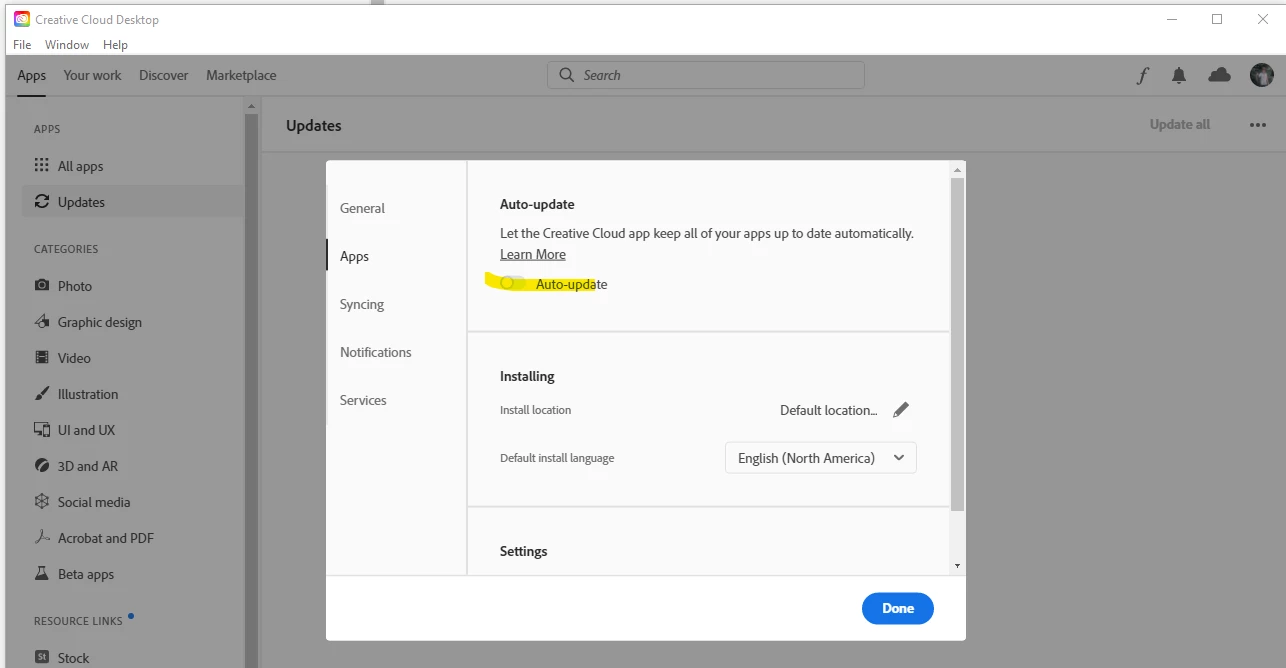
Task: Click the Default location... text
Action: click(829, 410)
